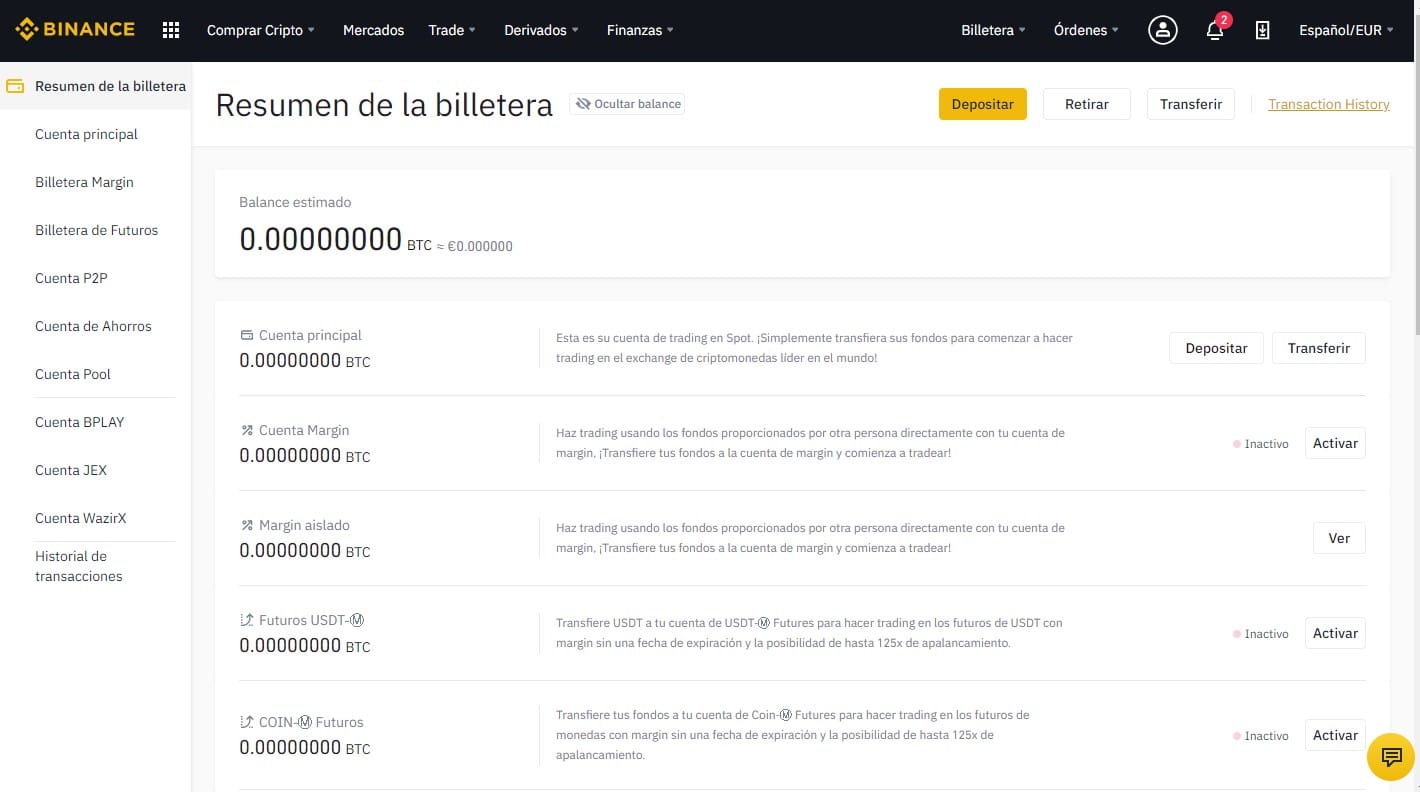Expand the Derivados dropdown menu
1420x792 pixels.
(541, 30)
